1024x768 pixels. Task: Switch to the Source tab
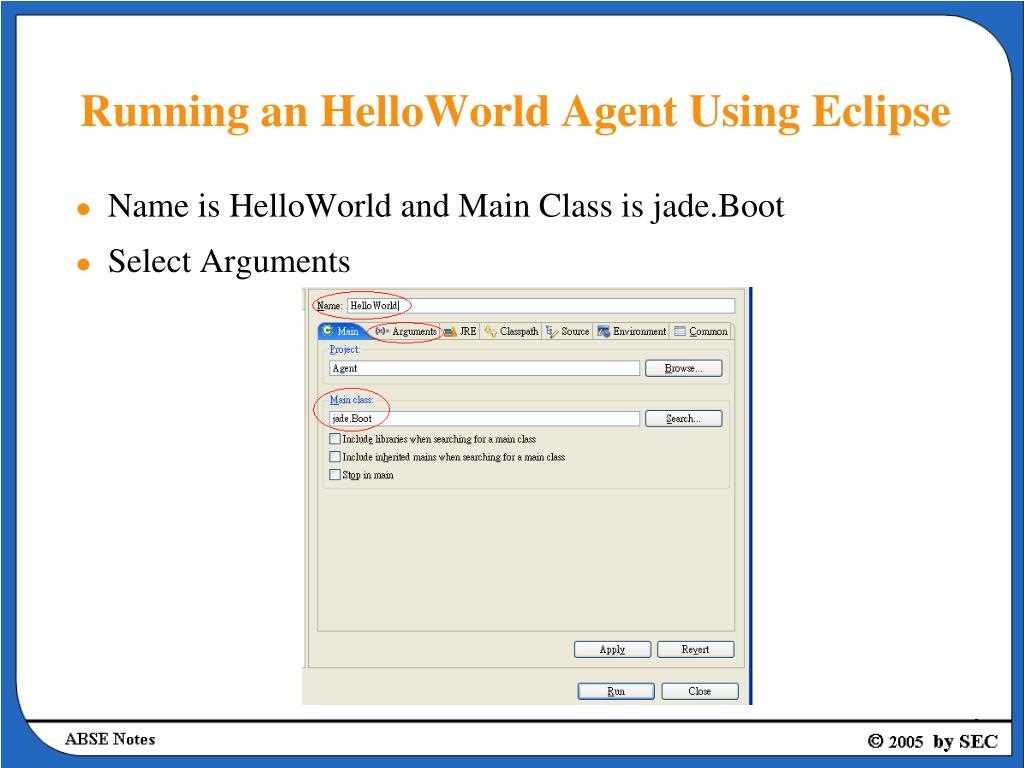click(568, 331)
